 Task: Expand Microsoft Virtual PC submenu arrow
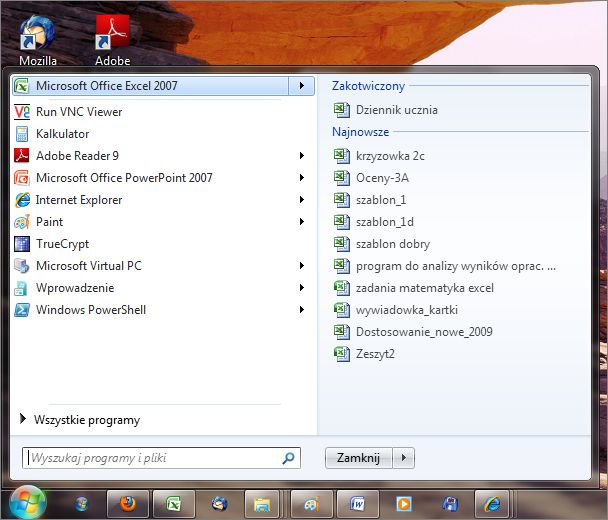(x=302, y=266)
